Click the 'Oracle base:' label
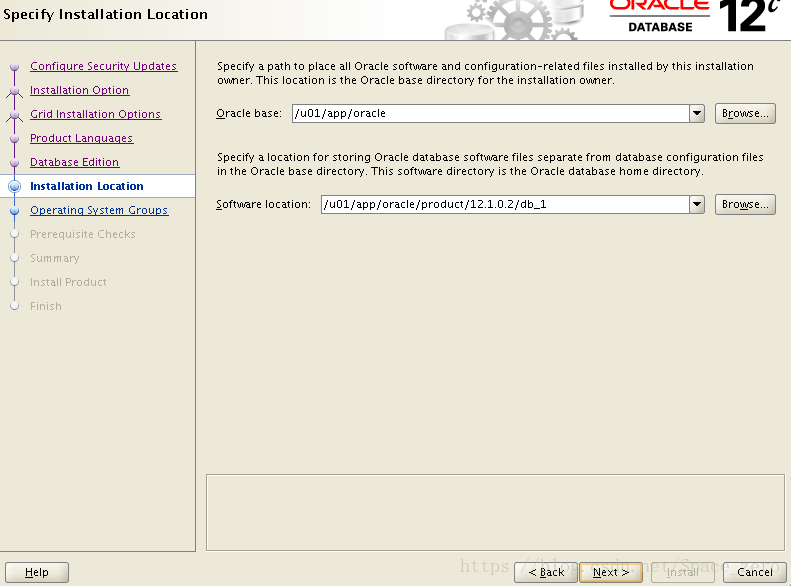The width and height of the screenshot is (791, 586). 249,113
